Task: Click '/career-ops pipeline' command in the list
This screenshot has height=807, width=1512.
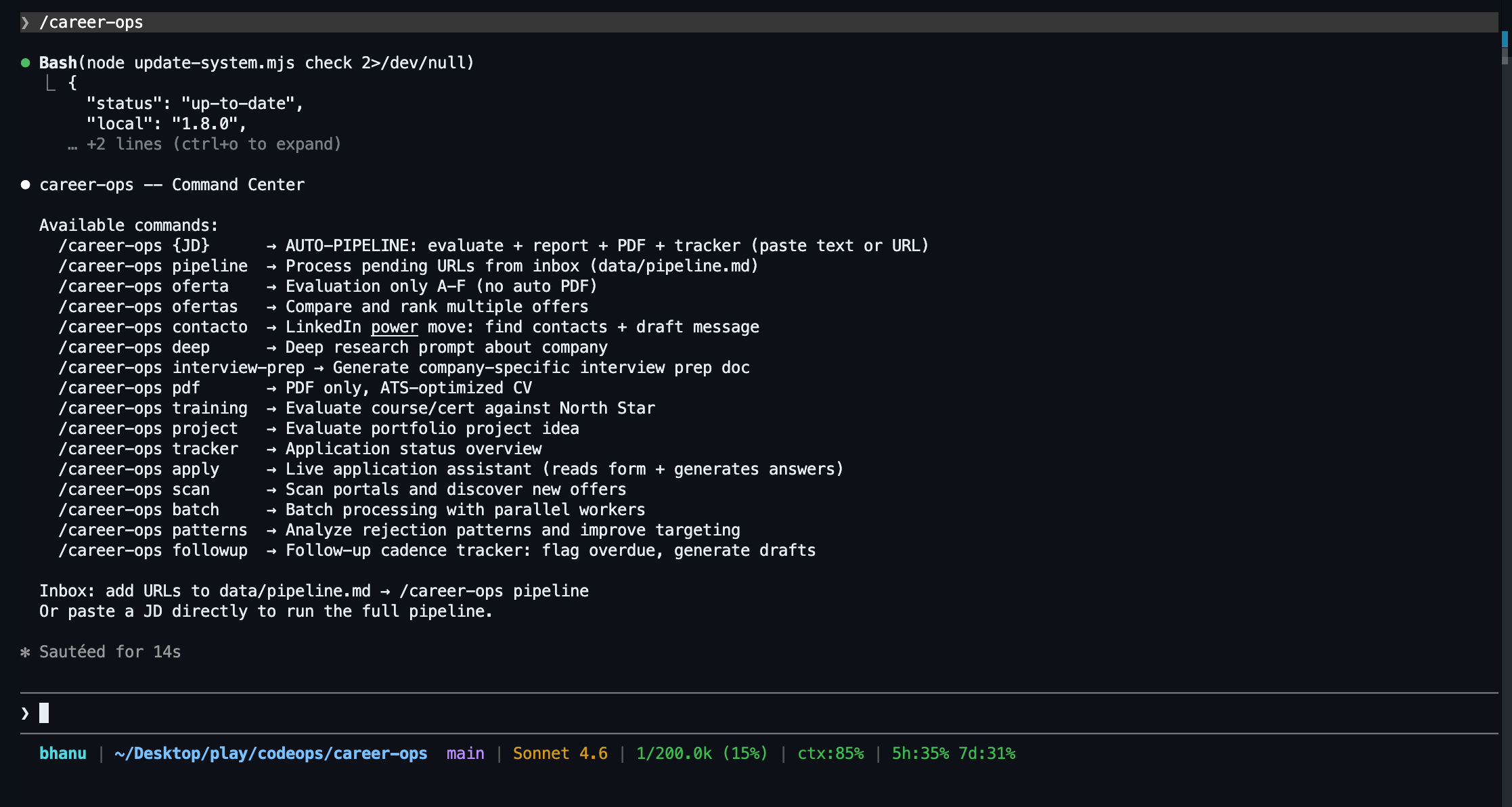Action: pyautogui.click(x=153, y=266)
